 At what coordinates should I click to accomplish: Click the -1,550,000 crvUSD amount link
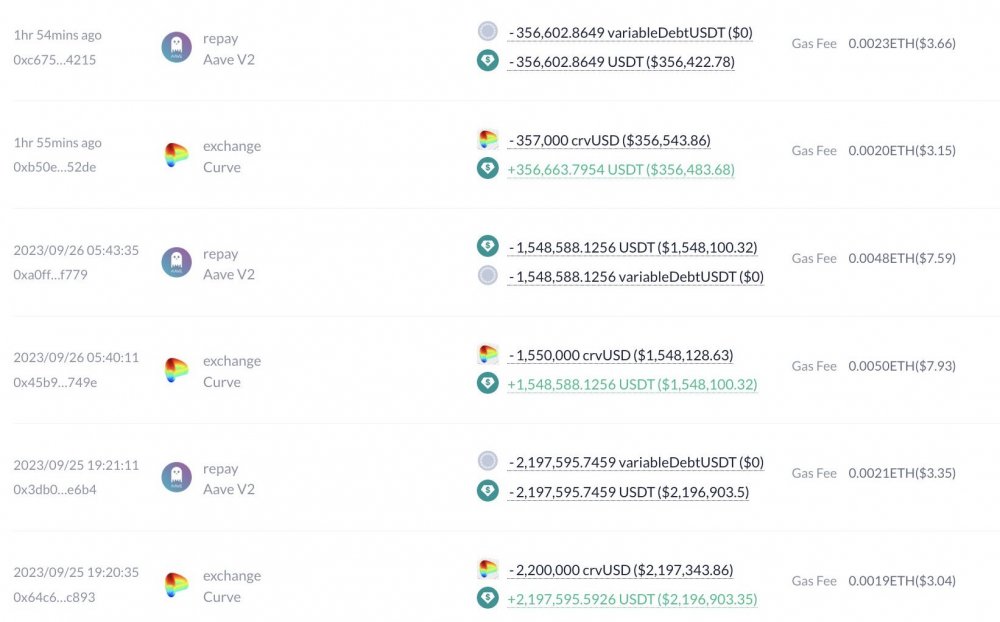tap(620, 355)
